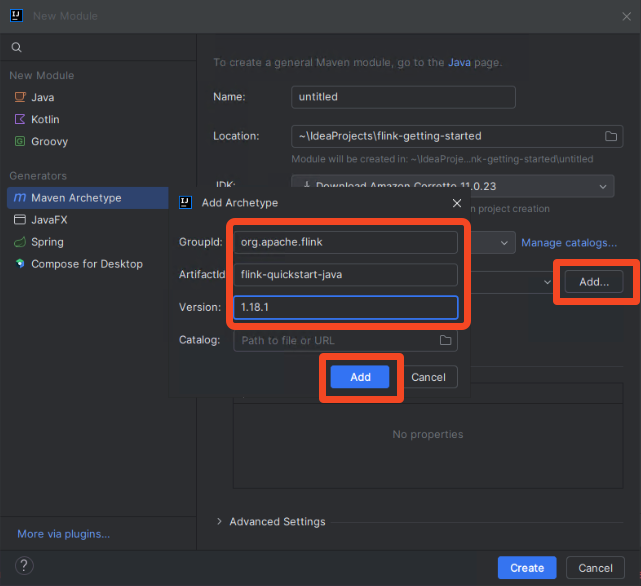The image size is (641, 586).
Task: Select Groovy module type
Action: (41, 141)
